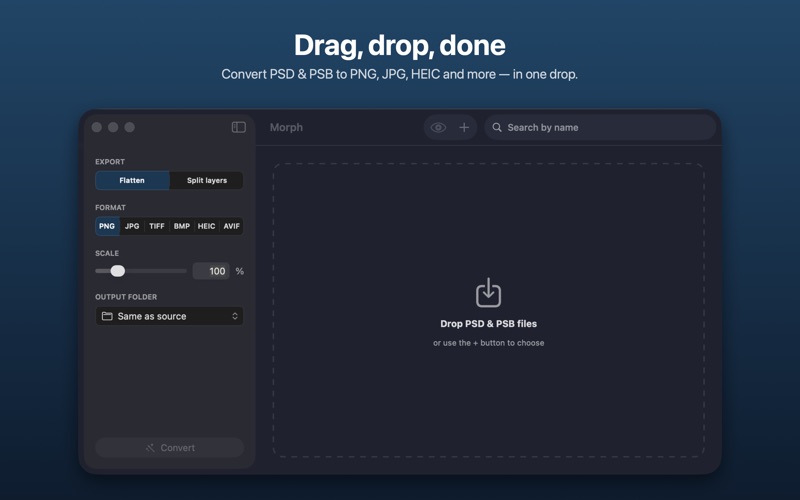The height and width of the screenshot is (500, 800).
Task: Click the Scale slider handle
Action: (118, 271)
